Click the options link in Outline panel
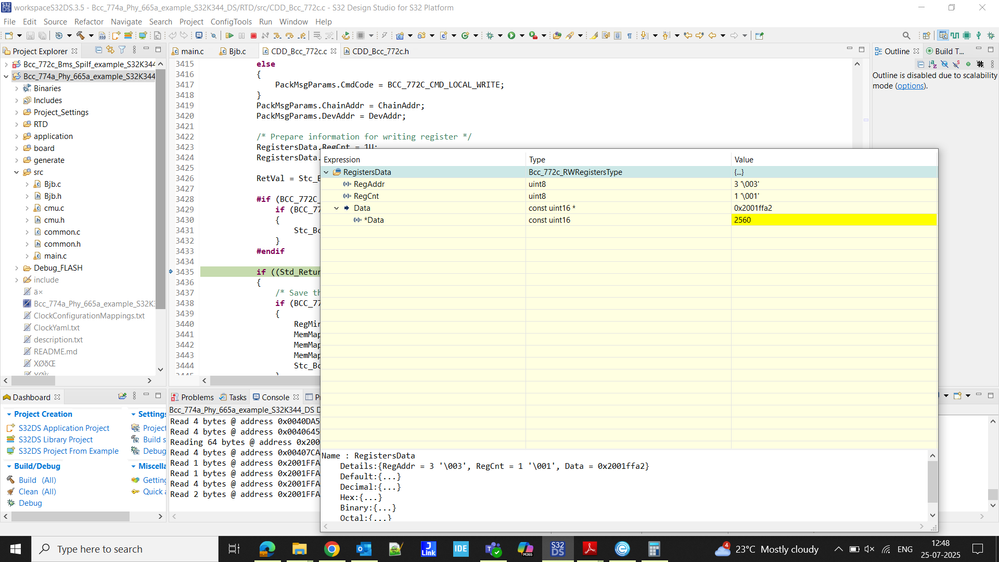This screenshot has height=562, width=999. click(x=910, y=86)
